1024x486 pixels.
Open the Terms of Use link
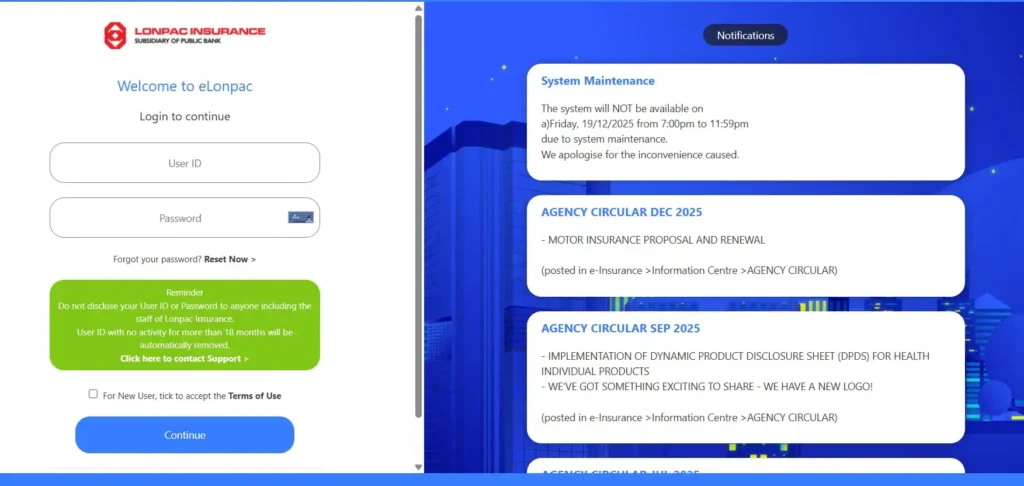pos(255,396)
